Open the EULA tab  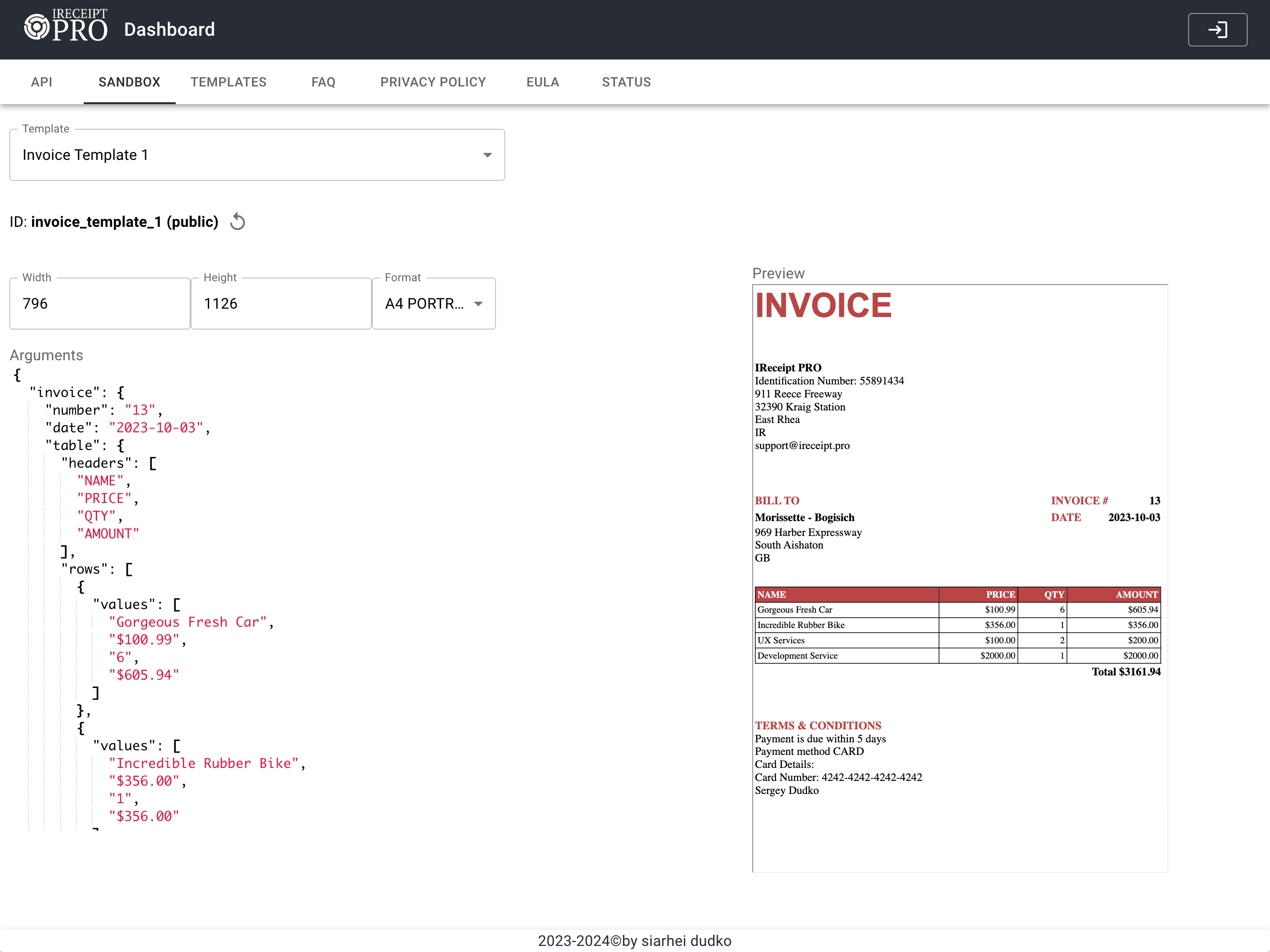(542, 82)
